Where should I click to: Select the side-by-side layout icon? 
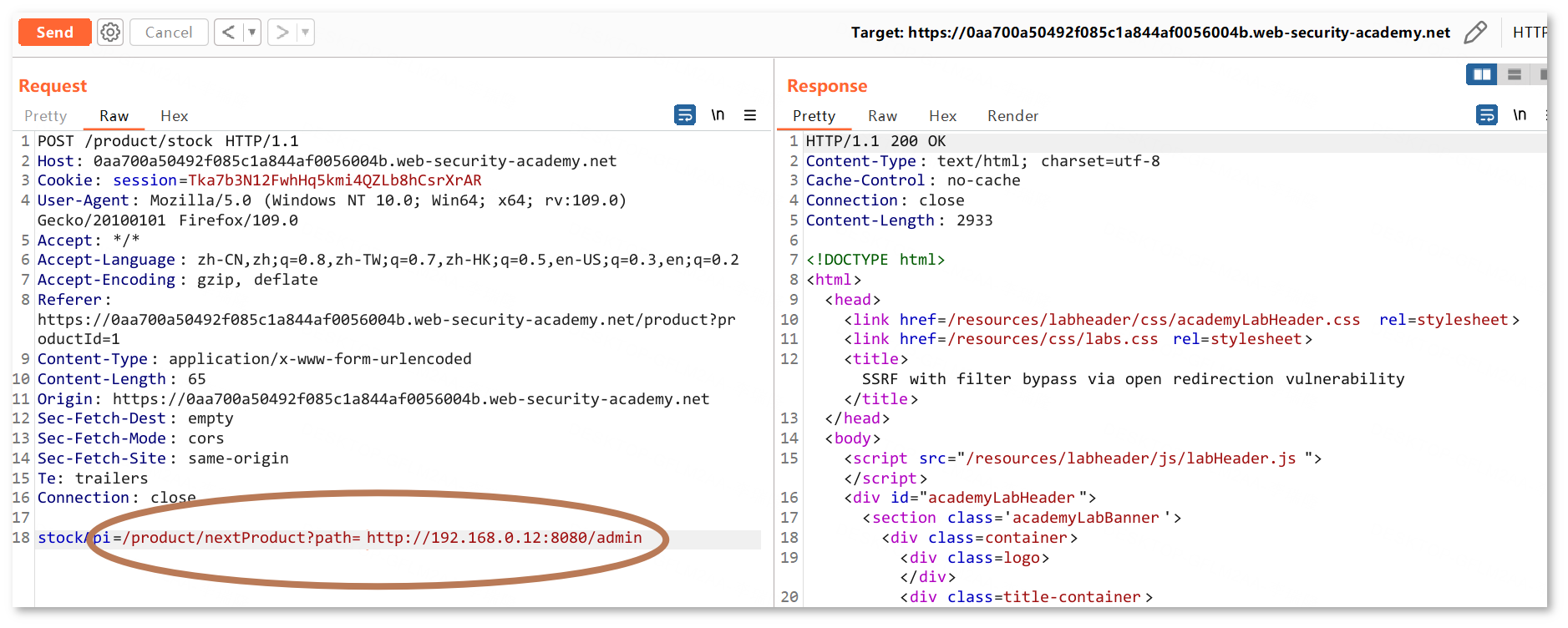[1482, 74]
